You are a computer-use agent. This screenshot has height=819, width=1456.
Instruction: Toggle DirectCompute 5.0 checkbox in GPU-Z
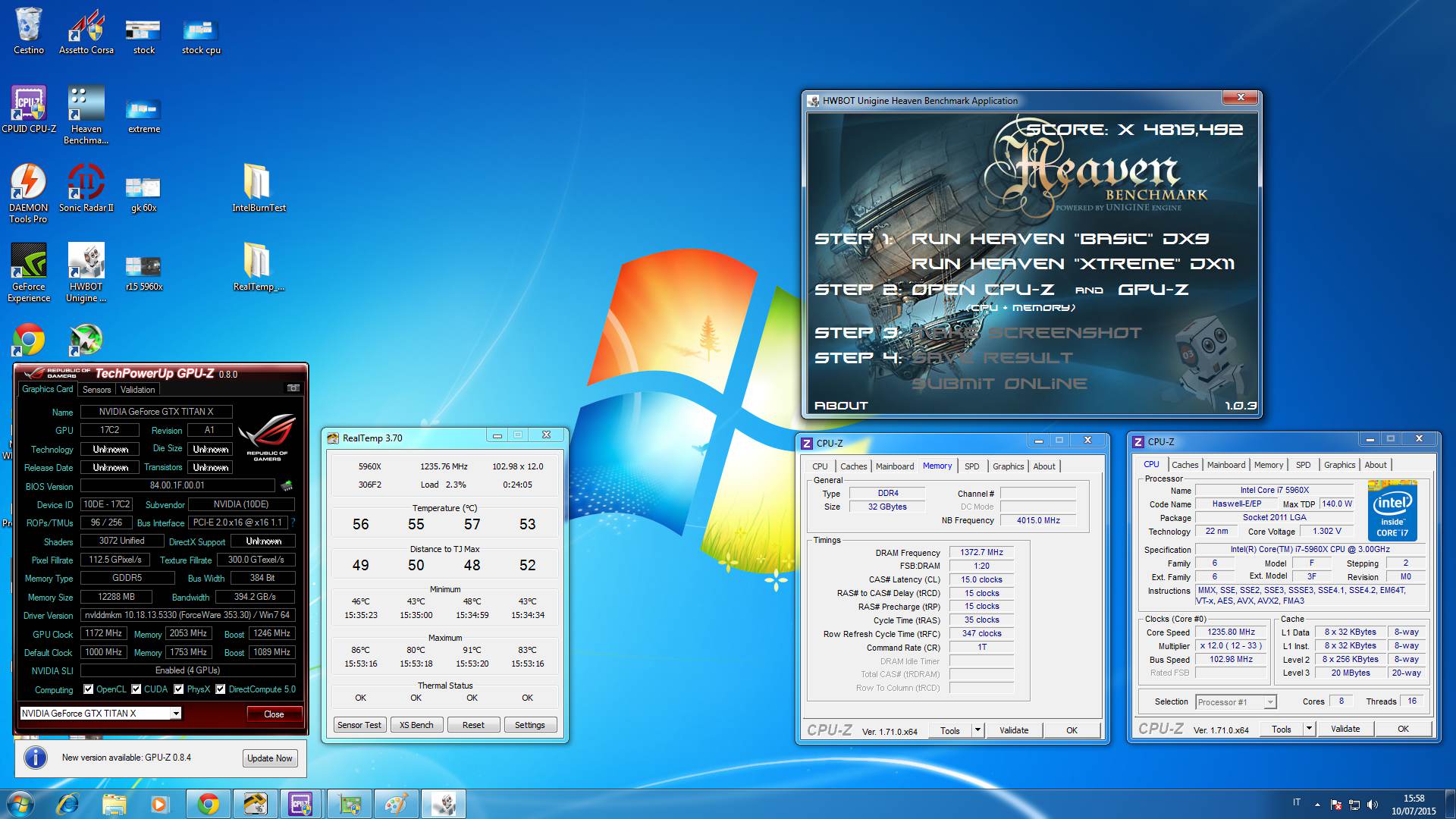click(221, 689)
